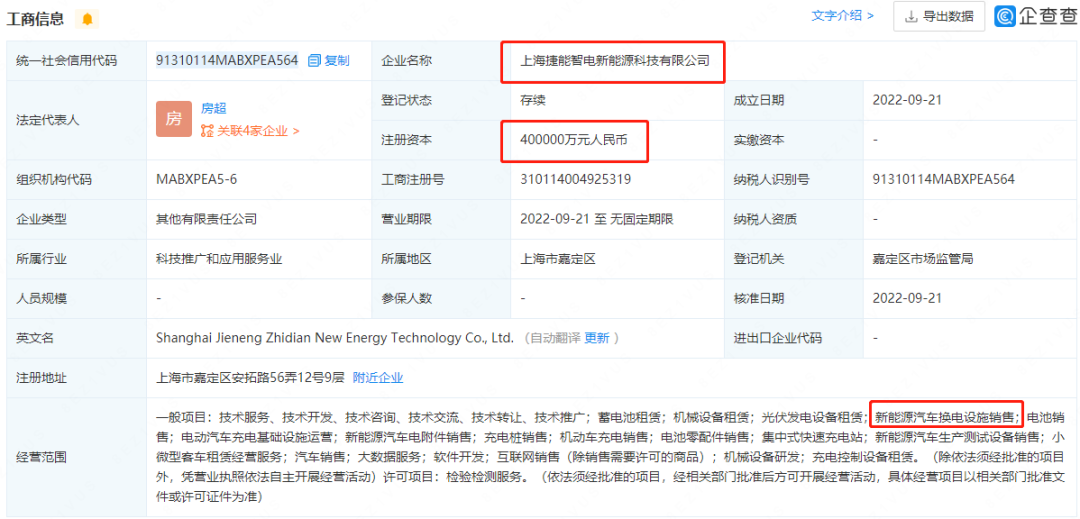Click the 经营范围 label cell

click(x=76, y=456)
